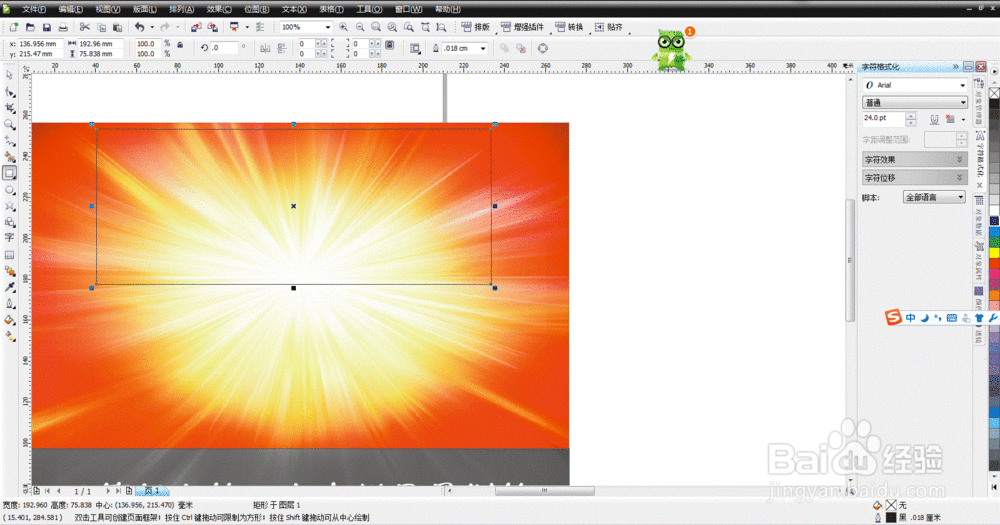
Task: Print the document
Action: pyautogui.click(x=62, y=27)
